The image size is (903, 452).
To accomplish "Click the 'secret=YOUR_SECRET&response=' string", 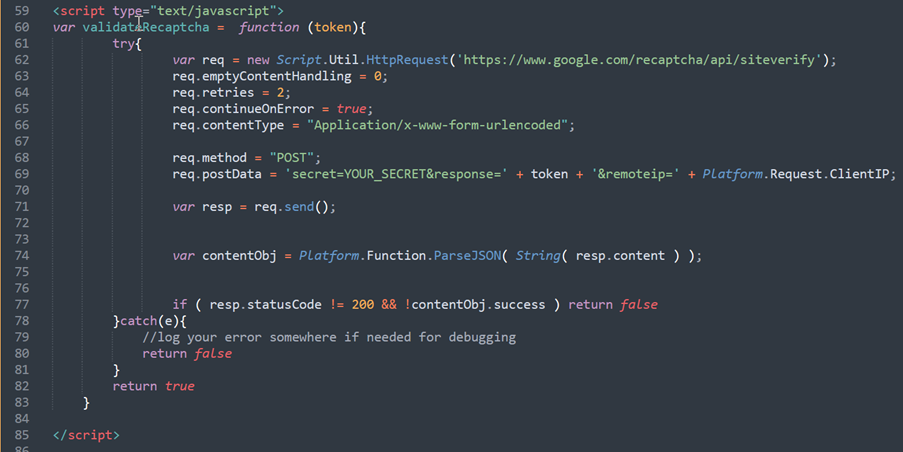I will point(396,174).
